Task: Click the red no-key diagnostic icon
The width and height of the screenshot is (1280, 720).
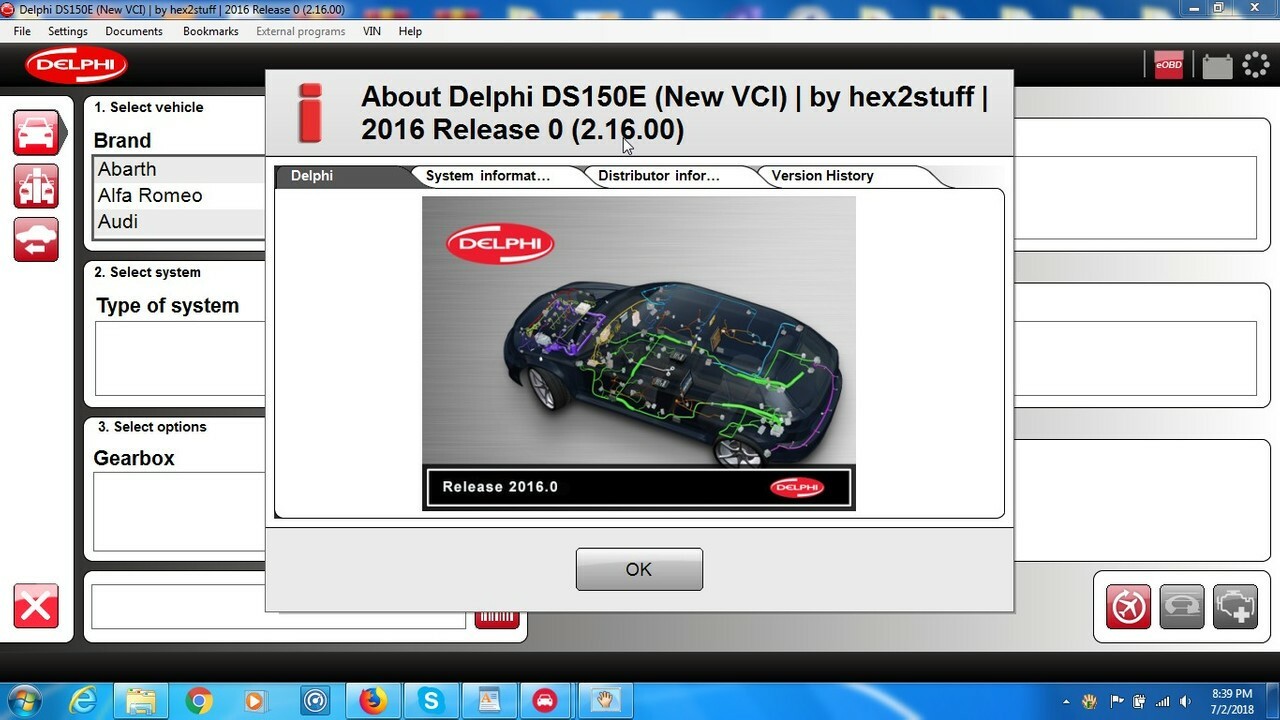Action: click(1128, 607)
